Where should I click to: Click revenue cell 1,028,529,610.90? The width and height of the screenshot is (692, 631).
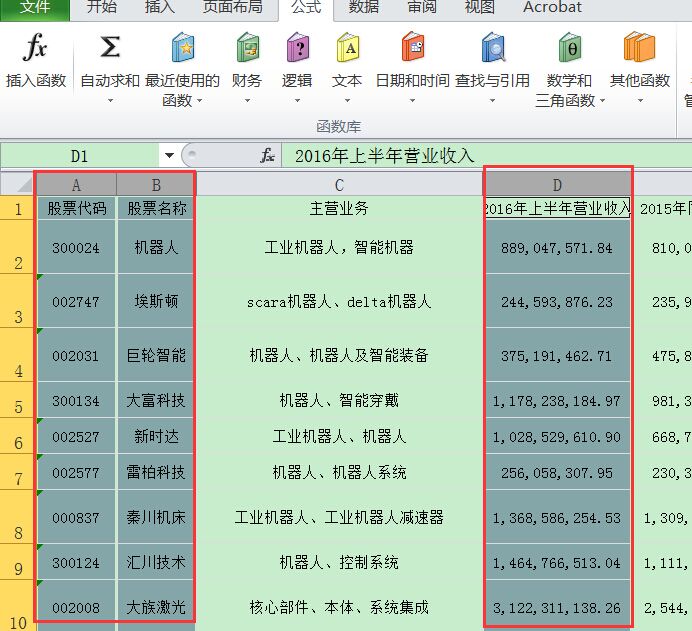point(557,436)
